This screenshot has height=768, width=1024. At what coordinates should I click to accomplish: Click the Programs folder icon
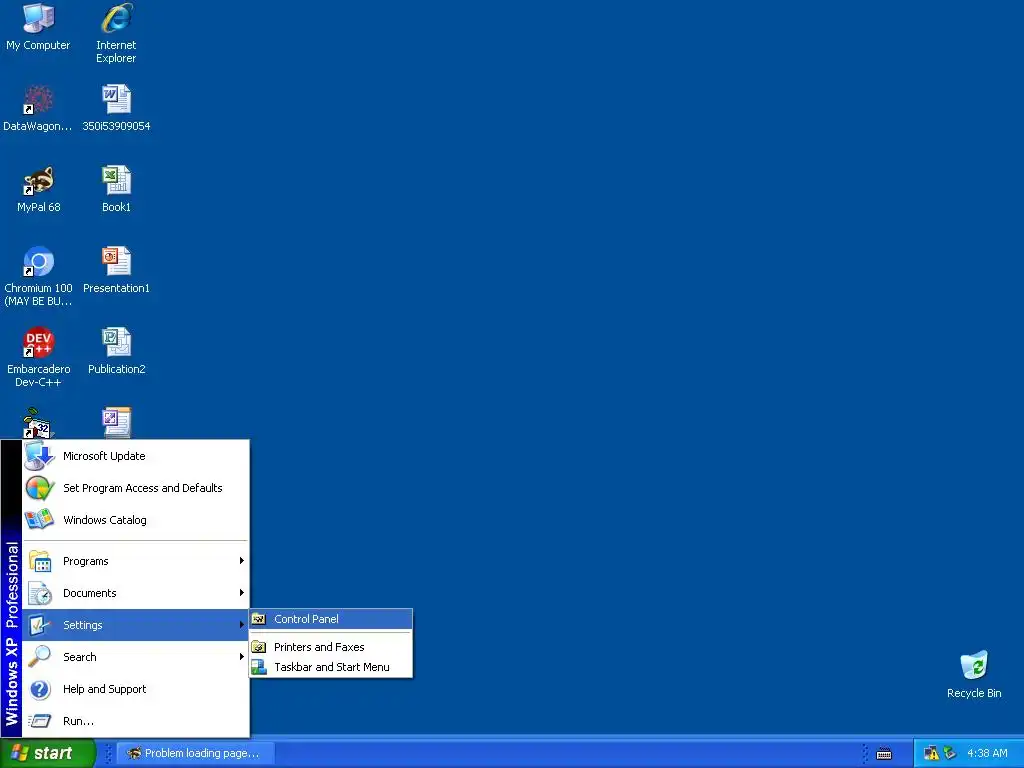[39, 561]
